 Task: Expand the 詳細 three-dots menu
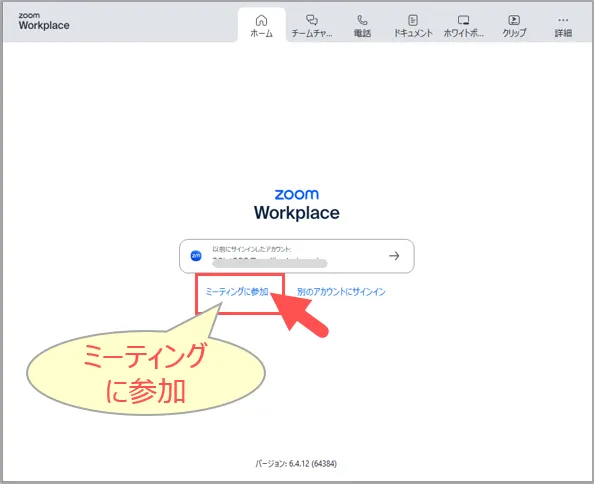[563, 20]
